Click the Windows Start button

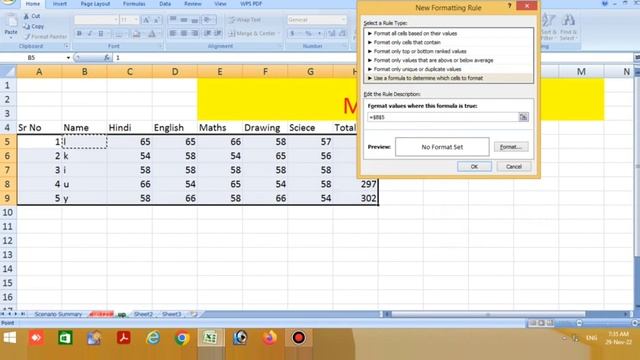(9, 338)
